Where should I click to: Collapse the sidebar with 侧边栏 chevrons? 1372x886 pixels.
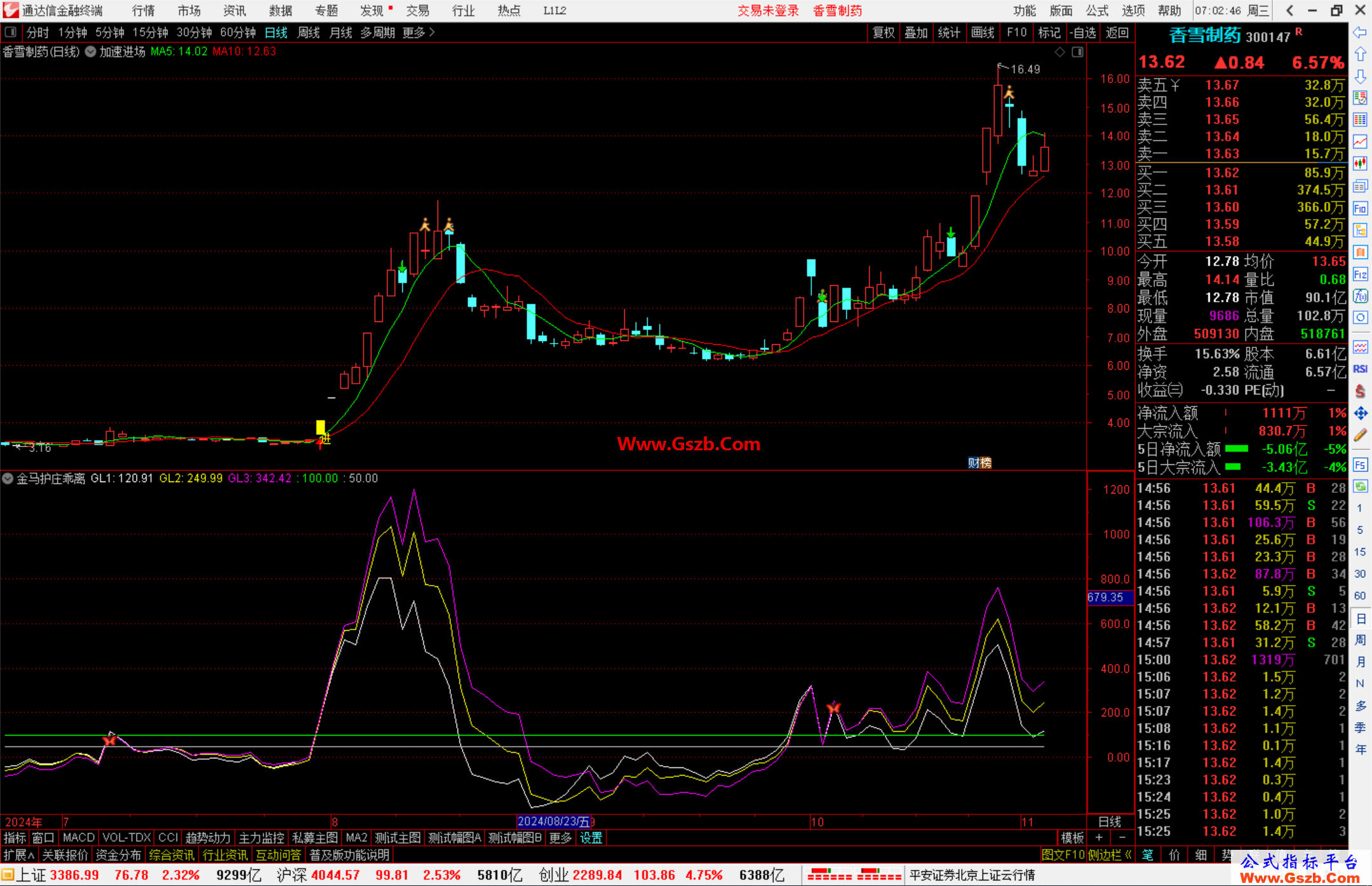[1111, 855]
